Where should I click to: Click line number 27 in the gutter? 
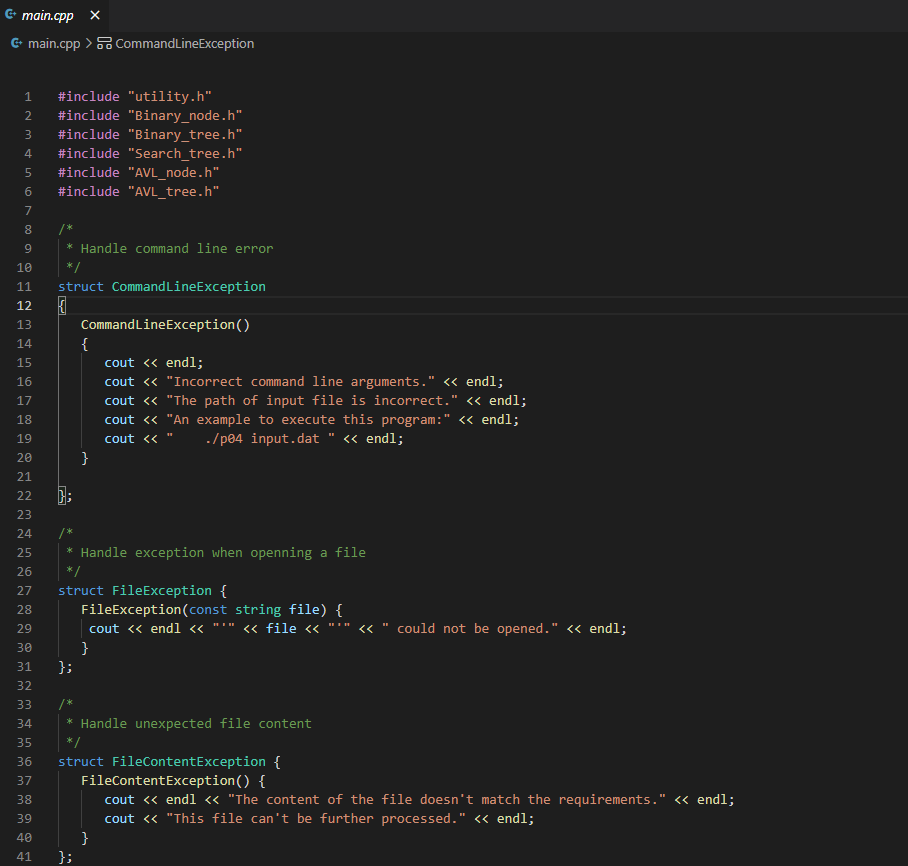tap(25, 591)
